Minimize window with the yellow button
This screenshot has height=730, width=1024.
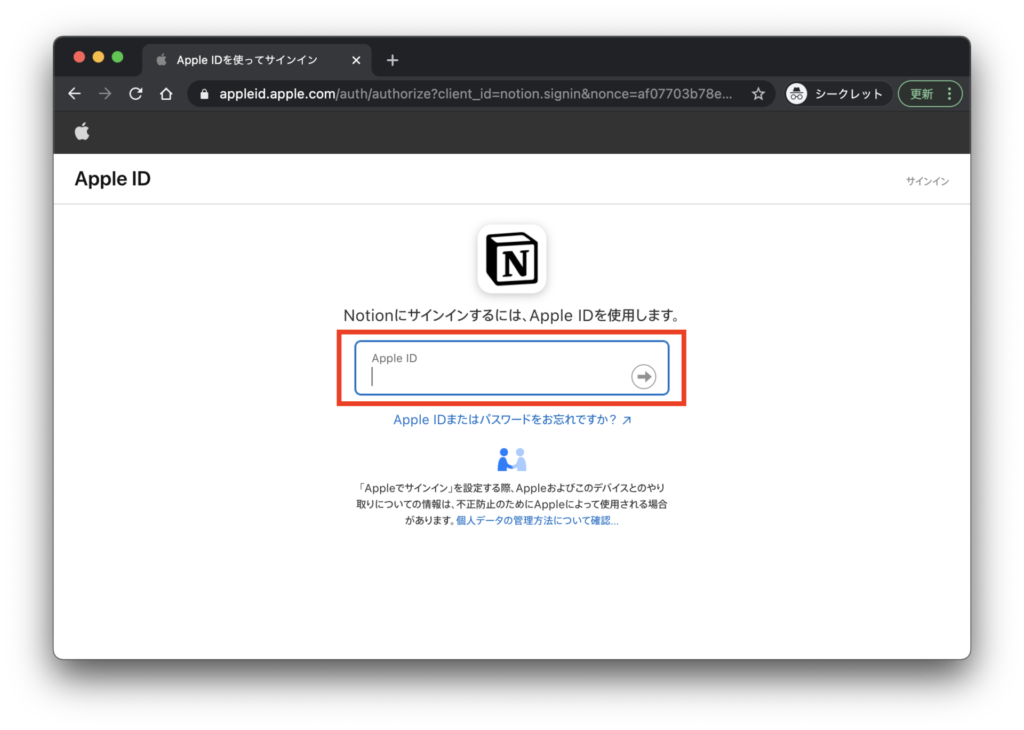[x=99, y=57]
